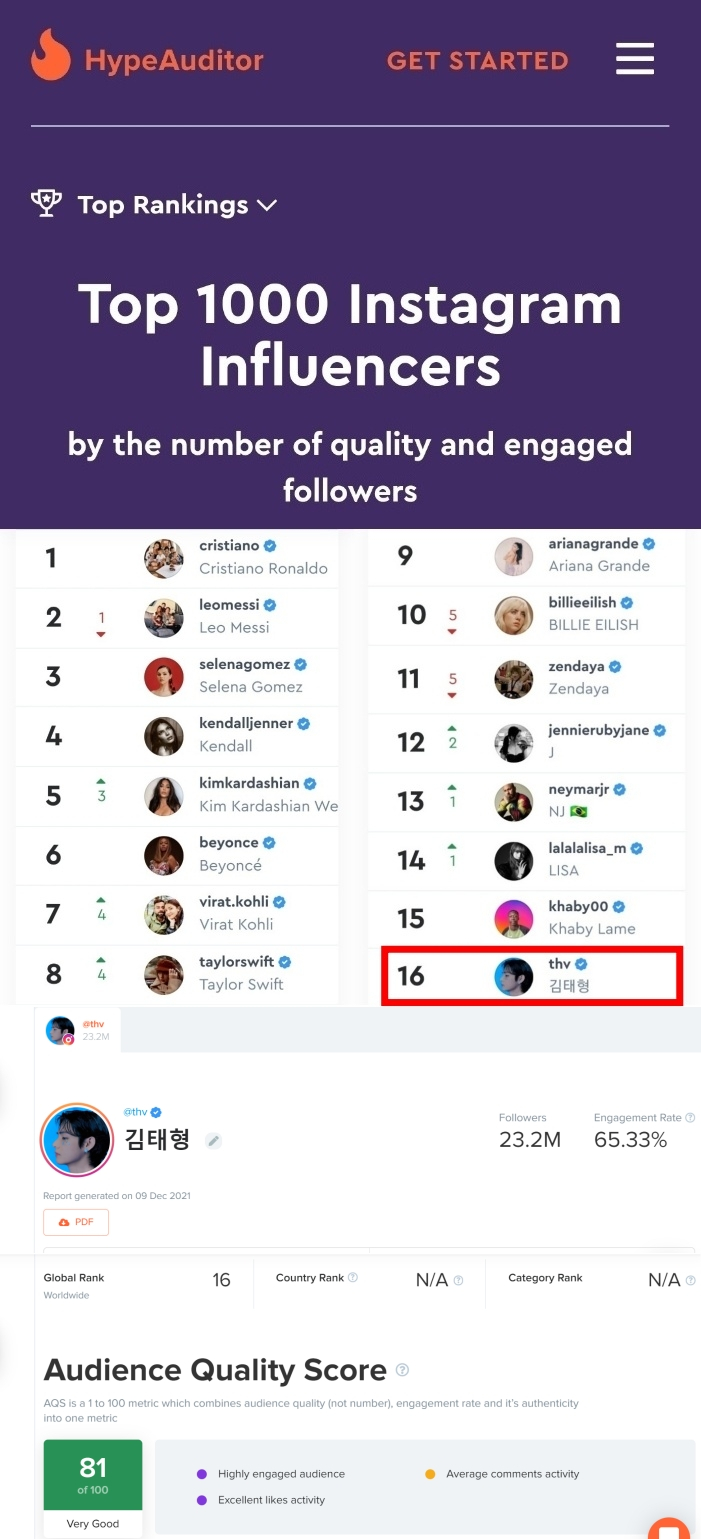Click the GET STARTED link

point(478,61)
